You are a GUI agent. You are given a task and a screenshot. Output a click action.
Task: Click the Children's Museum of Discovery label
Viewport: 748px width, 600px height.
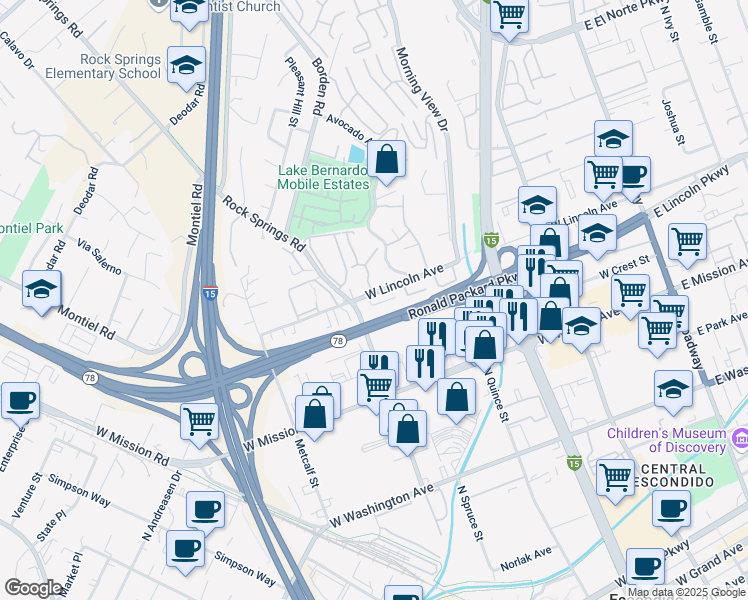pos(666,440)
